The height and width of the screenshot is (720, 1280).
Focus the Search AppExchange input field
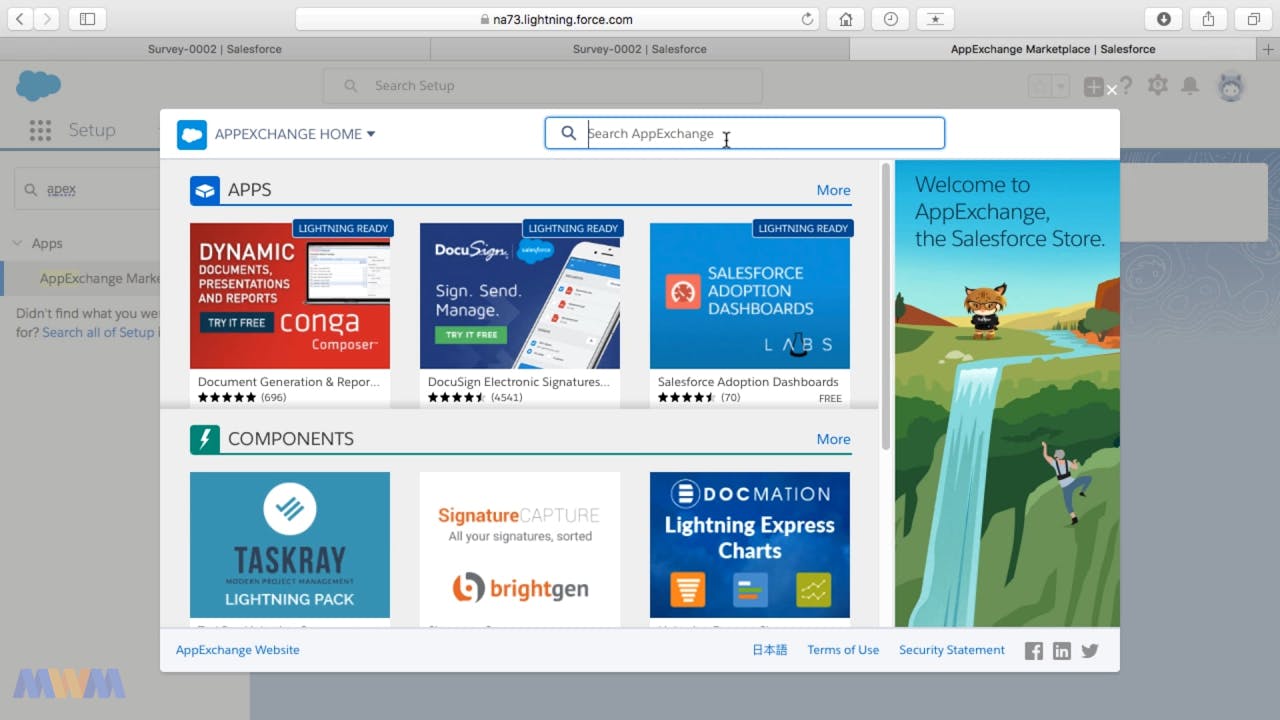click(744, 133)
